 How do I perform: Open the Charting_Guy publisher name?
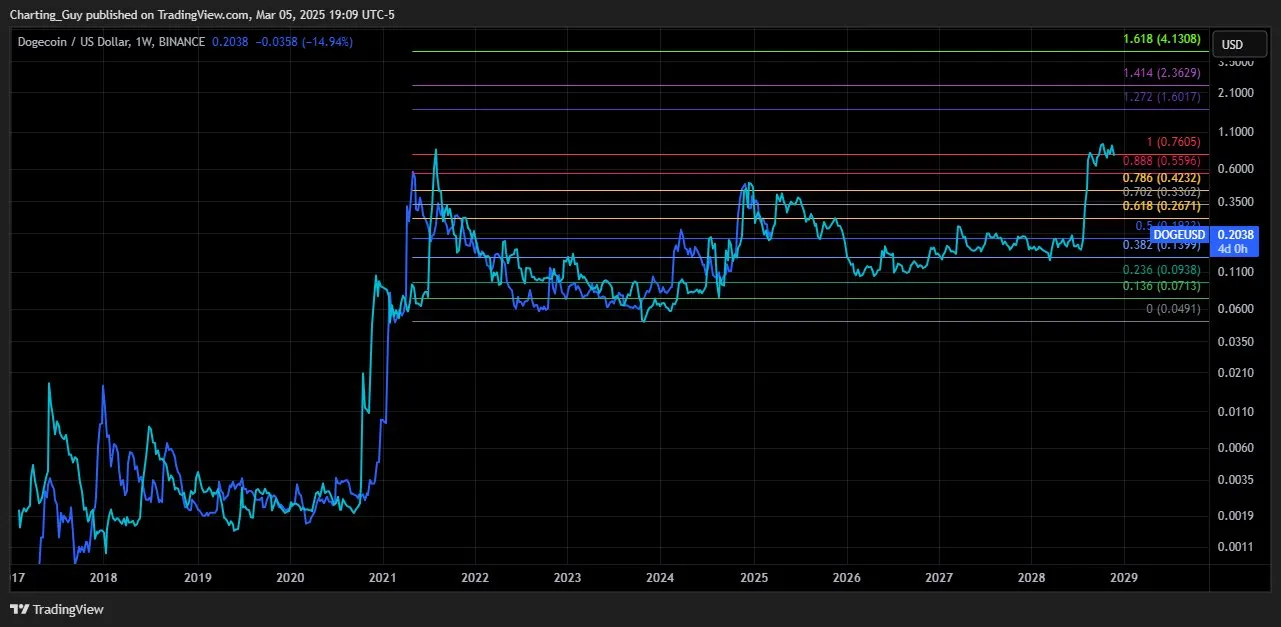coord(45,14)
